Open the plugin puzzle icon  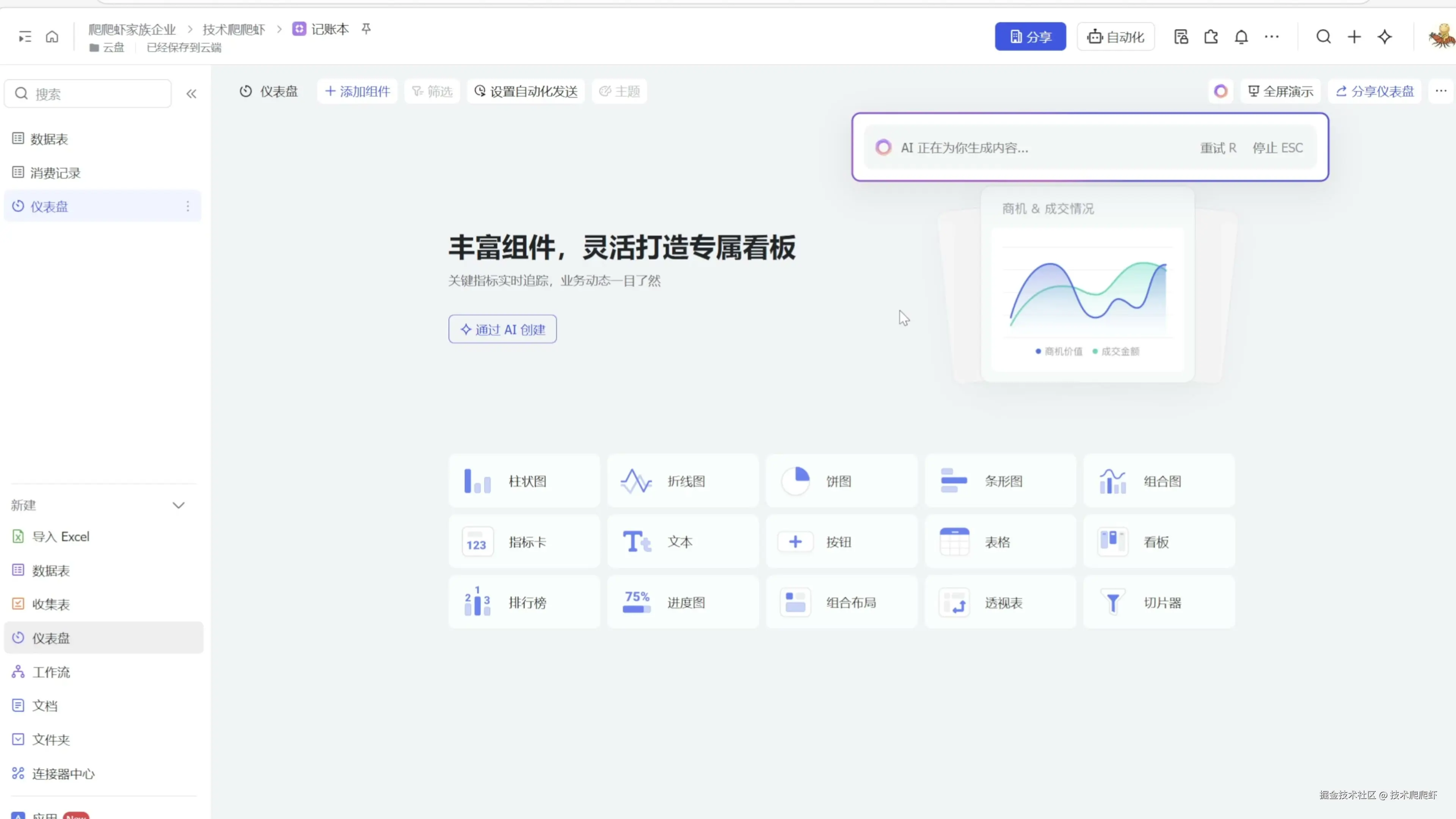click(x=1211, y=37)
